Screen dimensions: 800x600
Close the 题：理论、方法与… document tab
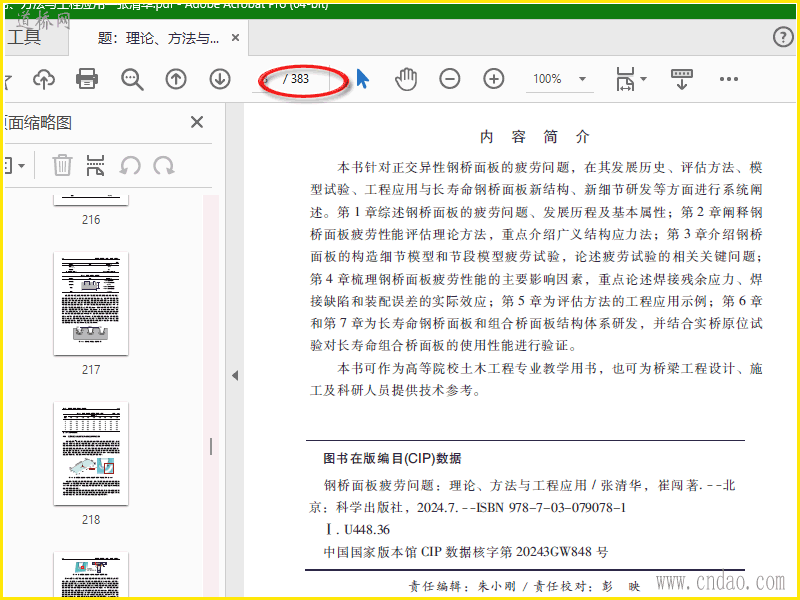[x=235, y=38]
